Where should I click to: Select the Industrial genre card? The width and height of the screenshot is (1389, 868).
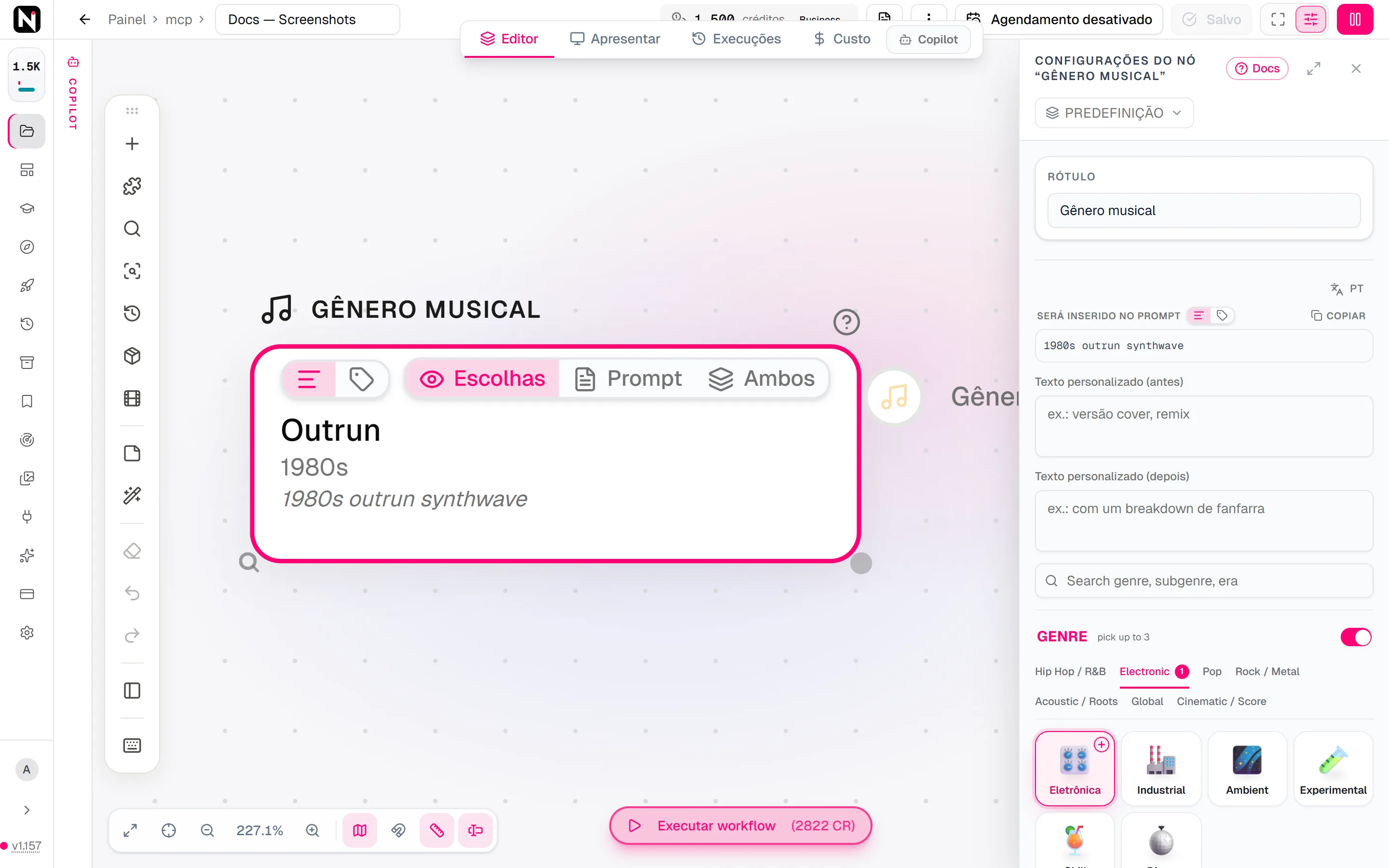pyautogui.click(x=1160, y=768)
